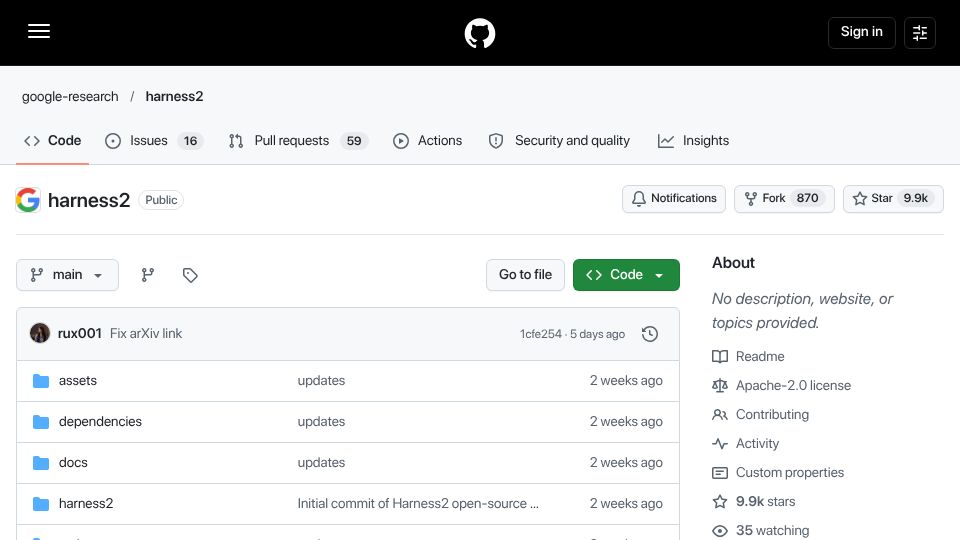This screenshot has height=540, width=960.
Task: Click the 5 days ago commit timestamp
Action: (598, 334)
